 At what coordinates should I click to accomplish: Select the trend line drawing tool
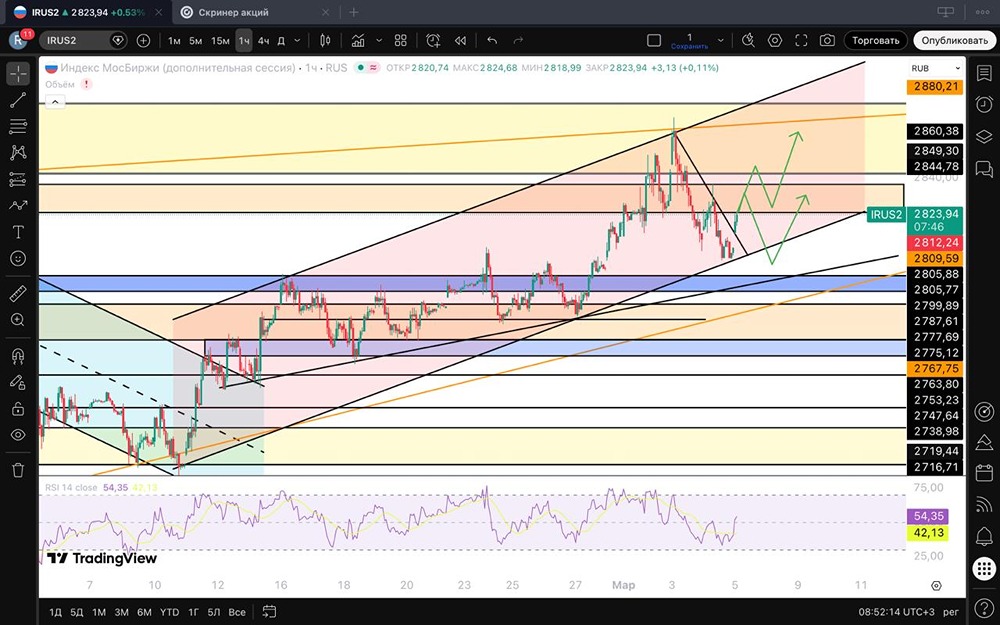[x=18, y=100]
